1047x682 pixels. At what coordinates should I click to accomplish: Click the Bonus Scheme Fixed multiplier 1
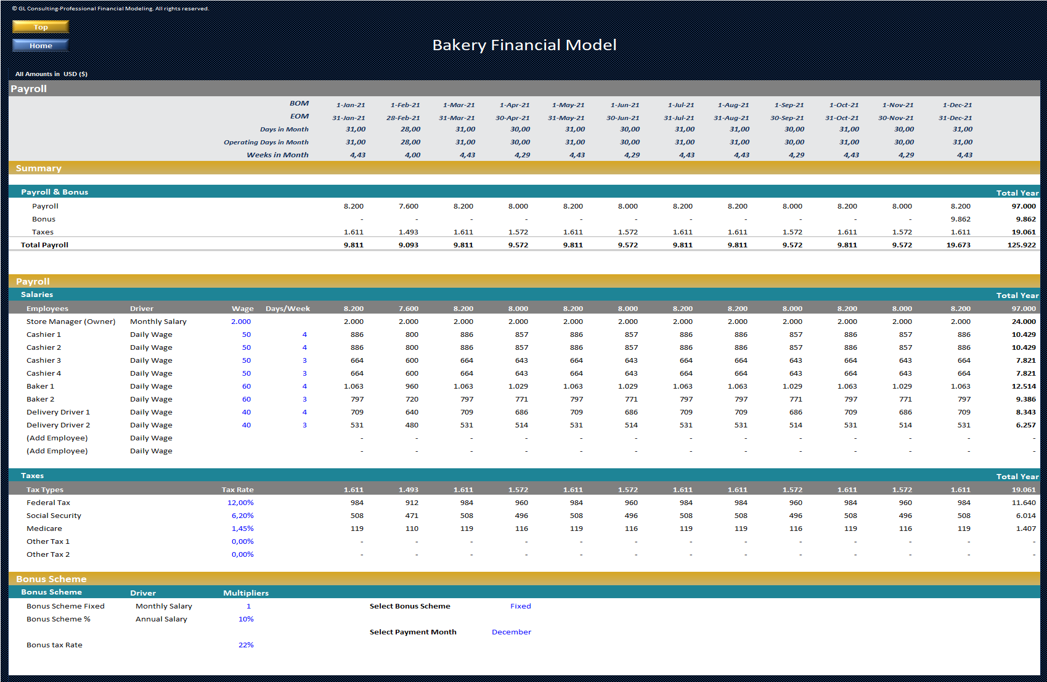[248, 607]
